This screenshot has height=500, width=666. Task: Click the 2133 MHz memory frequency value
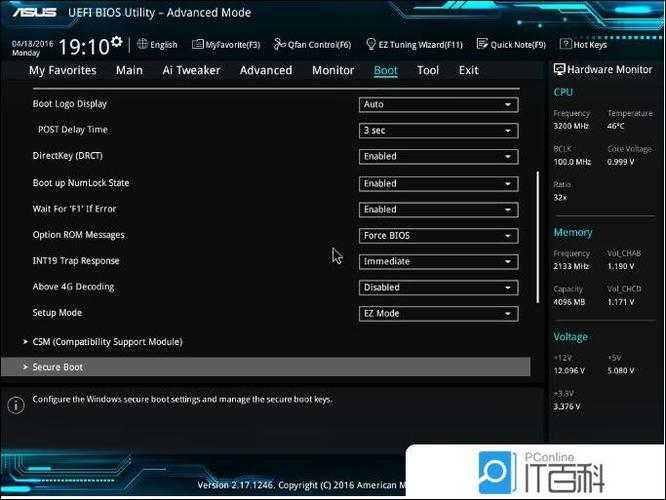click(x=571, y=266)
